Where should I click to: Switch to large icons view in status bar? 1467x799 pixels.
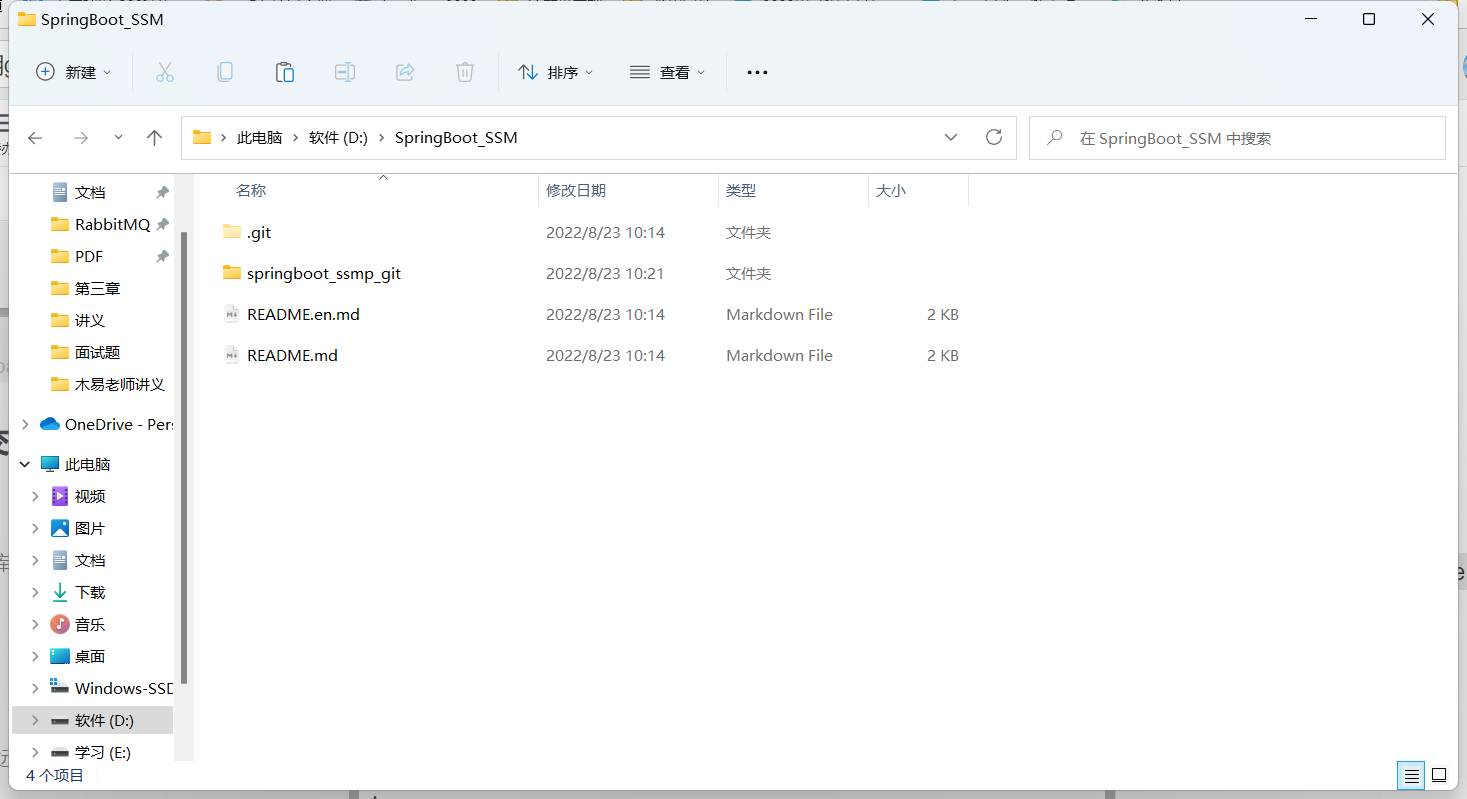point(1439,775)
